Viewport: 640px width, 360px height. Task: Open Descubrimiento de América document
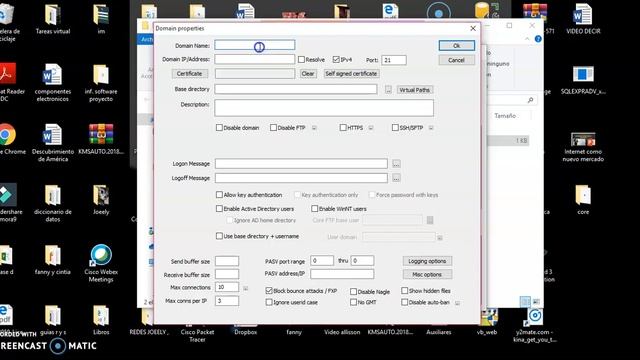pyautogui.click(x=53, y=142)
